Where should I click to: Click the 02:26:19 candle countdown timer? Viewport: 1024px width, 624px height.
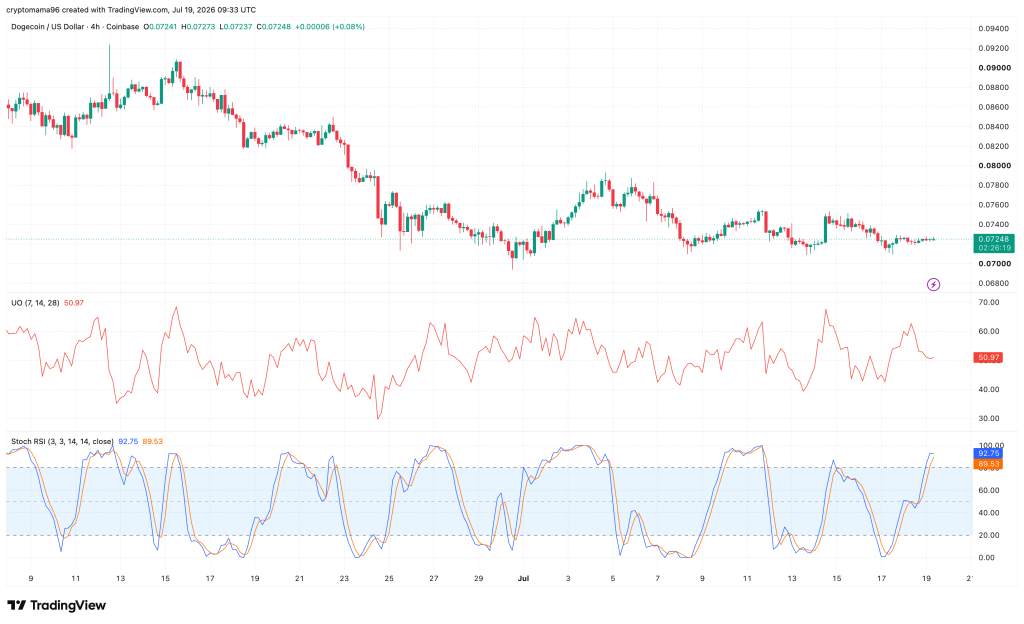coord(993,248)
